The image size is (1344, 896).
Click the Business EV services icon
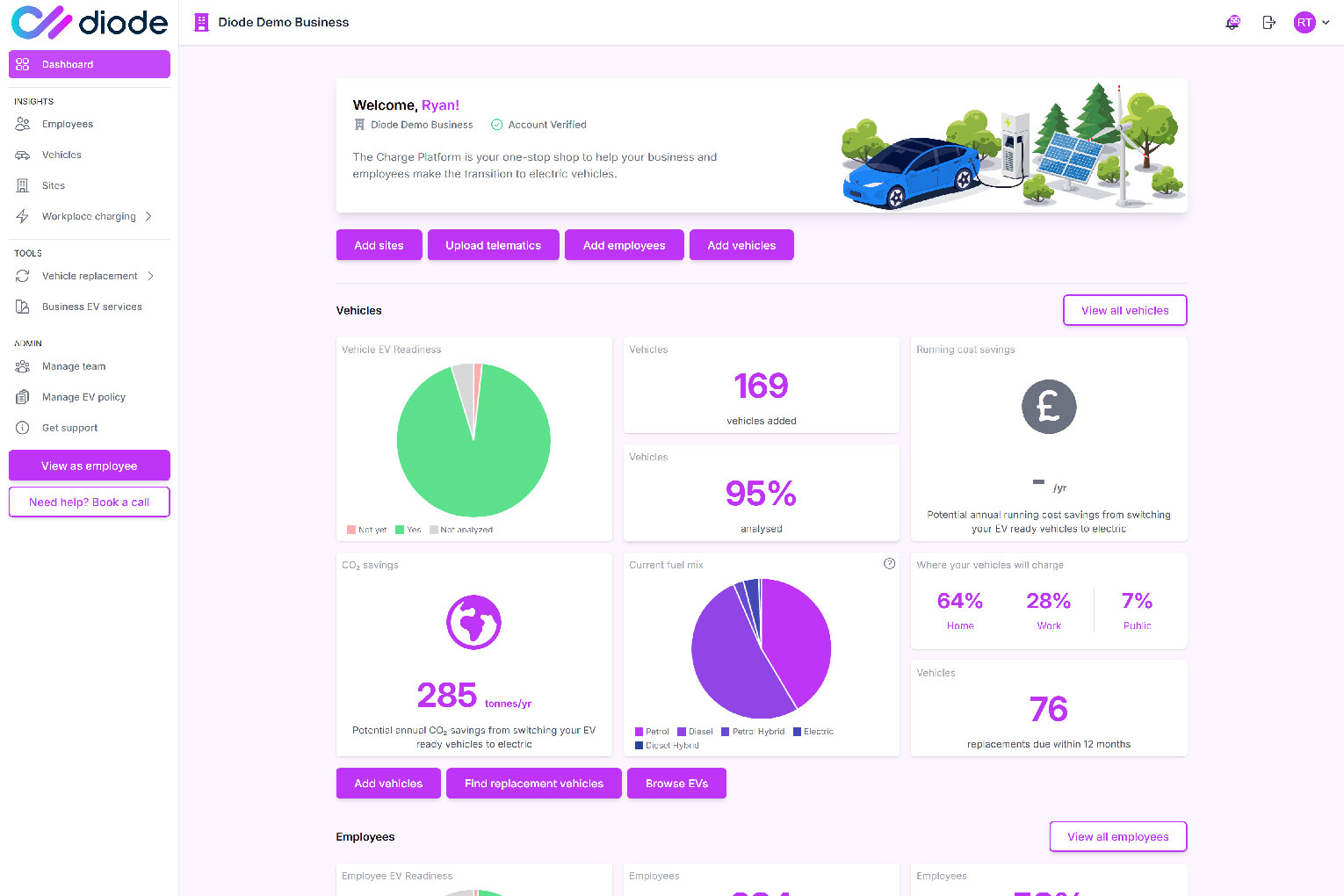(x=23, y=307)
